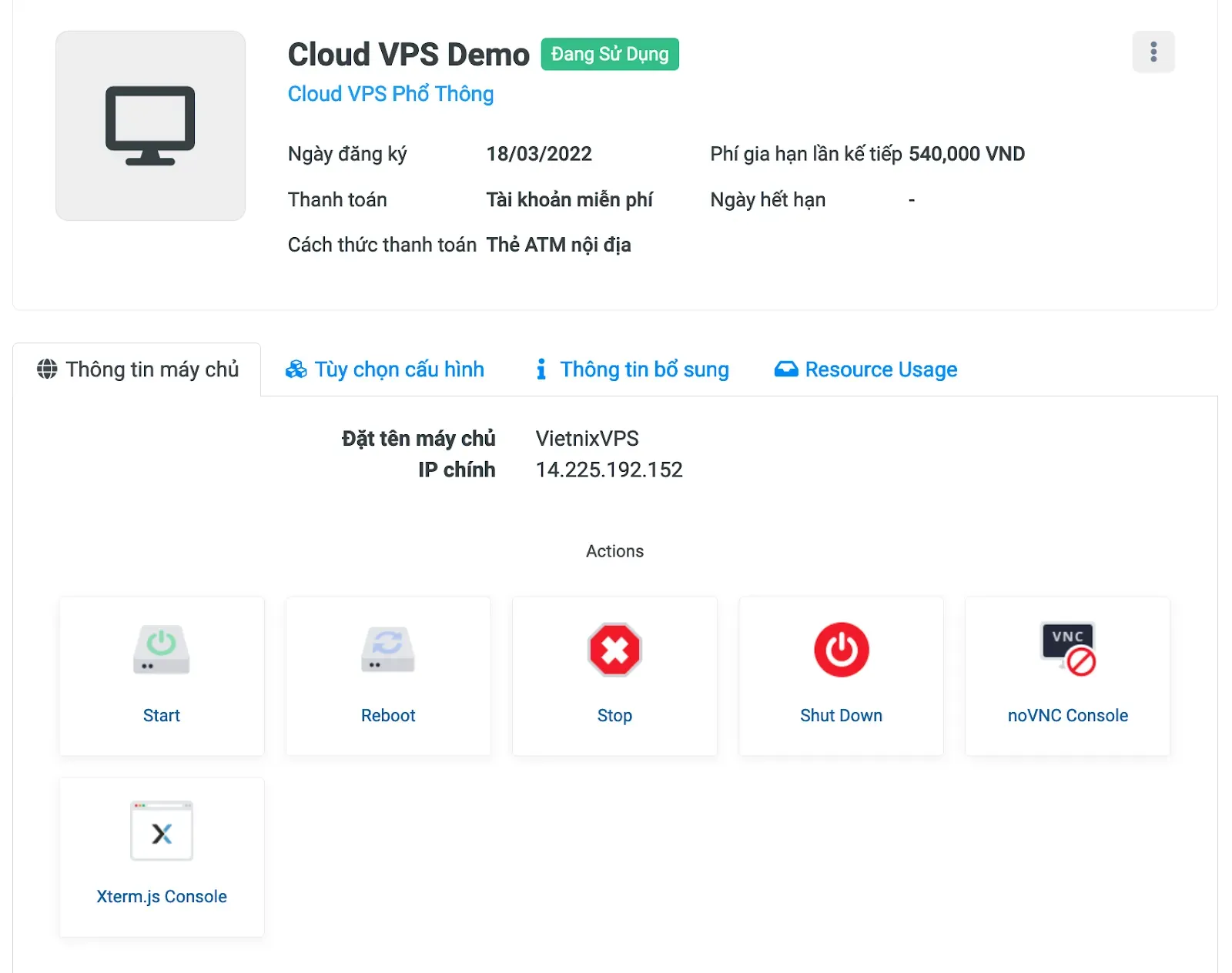This screenshot has height=973, width=1232.
Task: Click the cubes icon for configuration options
Action: (x=296, y=369)
